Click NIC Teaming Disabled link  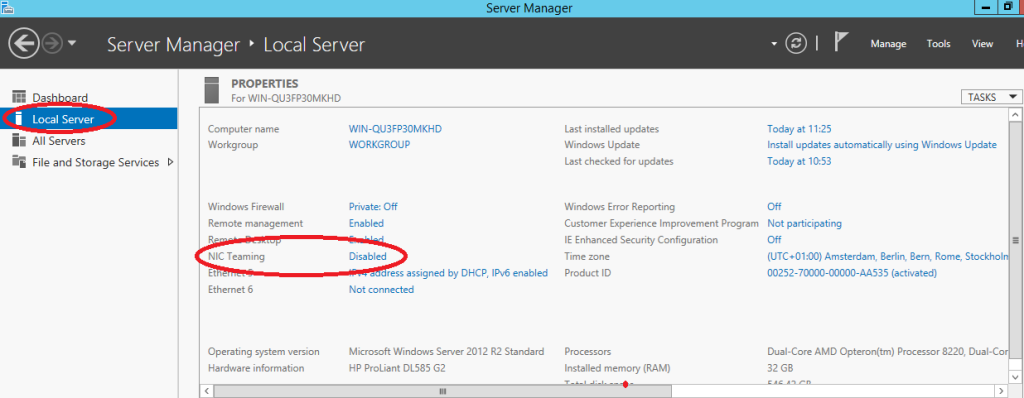[368, 256]
